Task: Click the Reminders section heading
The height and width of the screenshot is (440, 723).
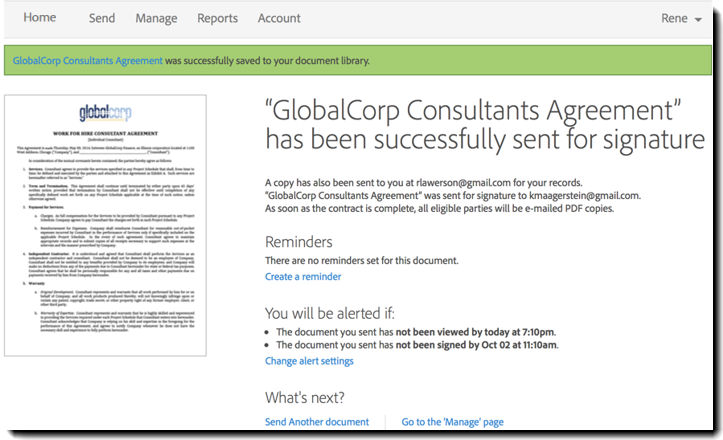Action: coord(299,242)
